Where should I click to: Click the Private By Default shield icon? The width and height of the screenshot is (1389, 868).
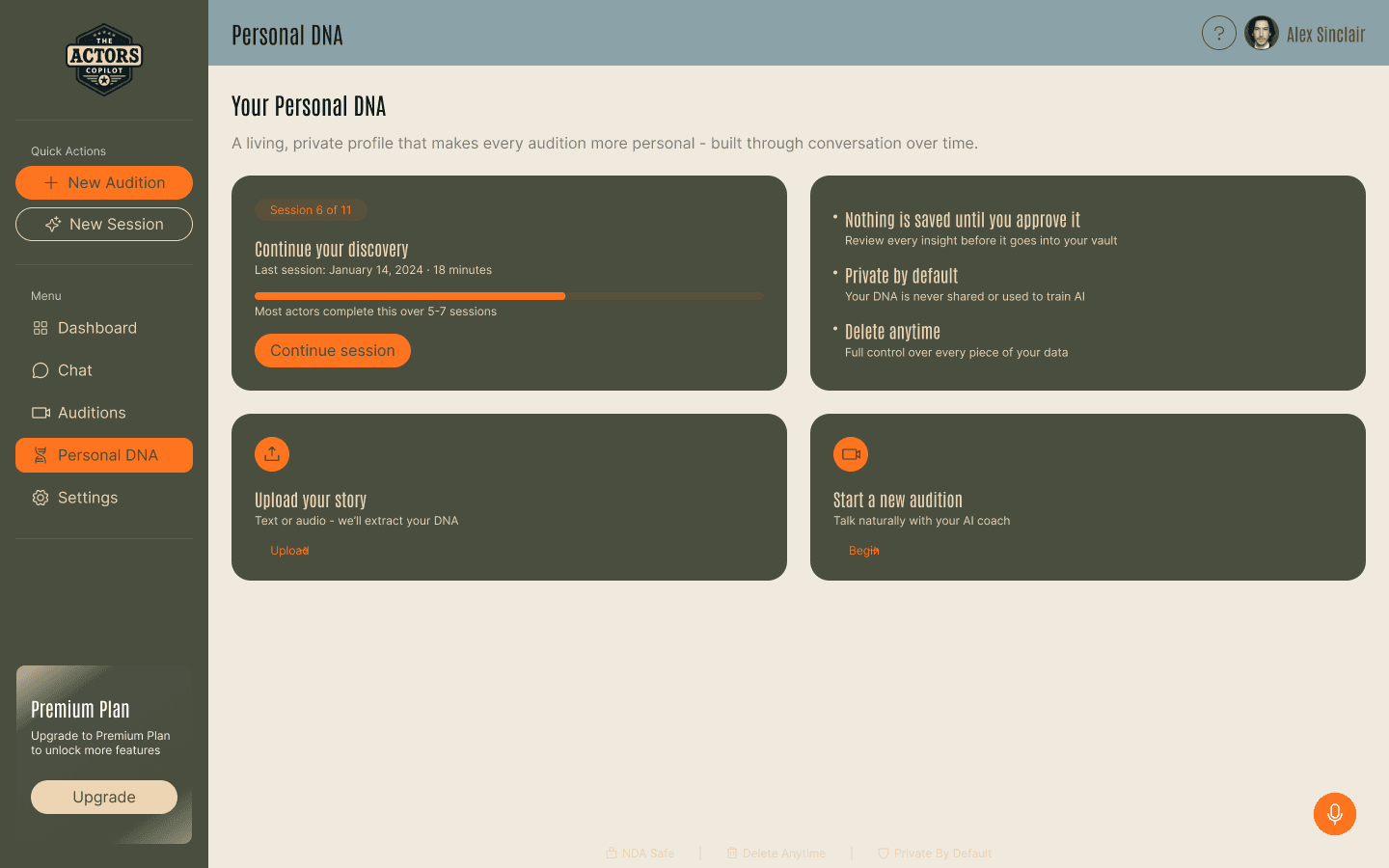[x=884, y=854]
